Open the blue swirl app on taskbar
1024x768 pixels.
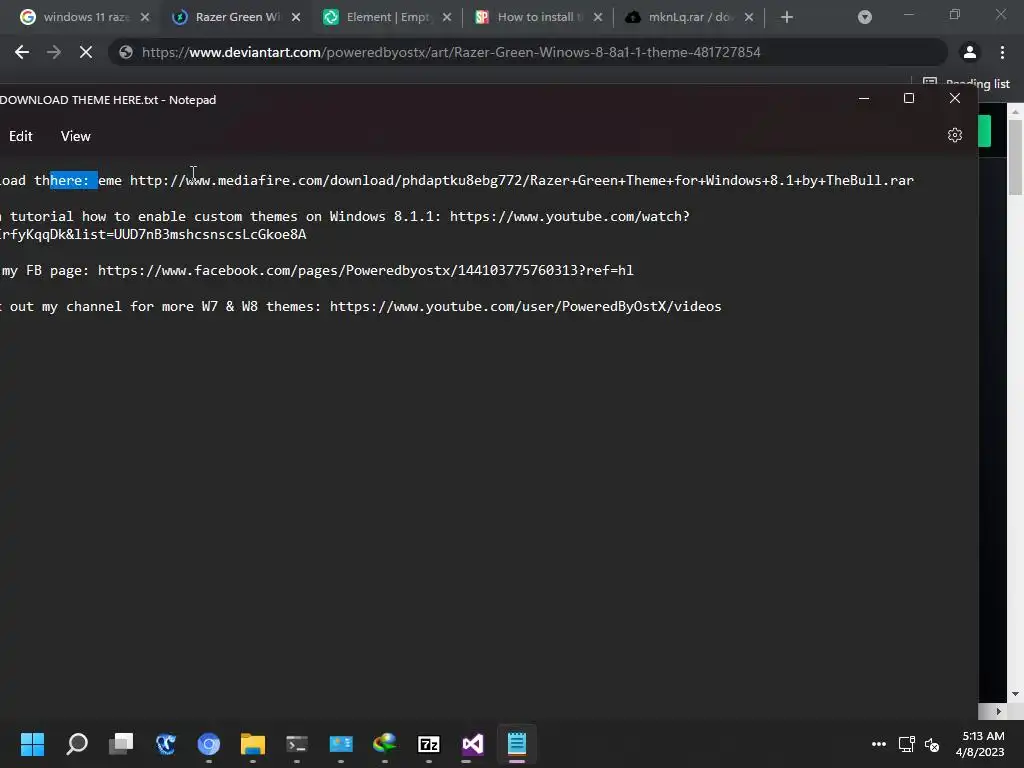coord(165,744)
